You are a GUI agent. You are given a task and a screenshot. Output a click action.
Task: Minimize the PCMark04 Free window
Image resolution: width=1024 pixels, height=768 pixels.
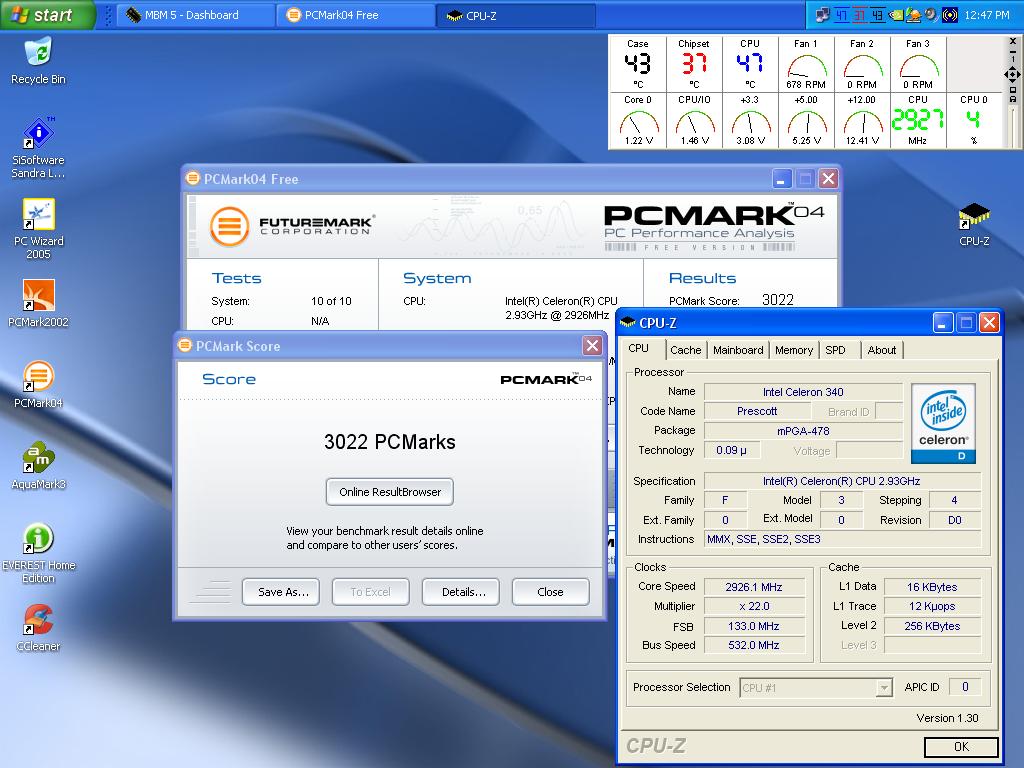coord(782,178)
